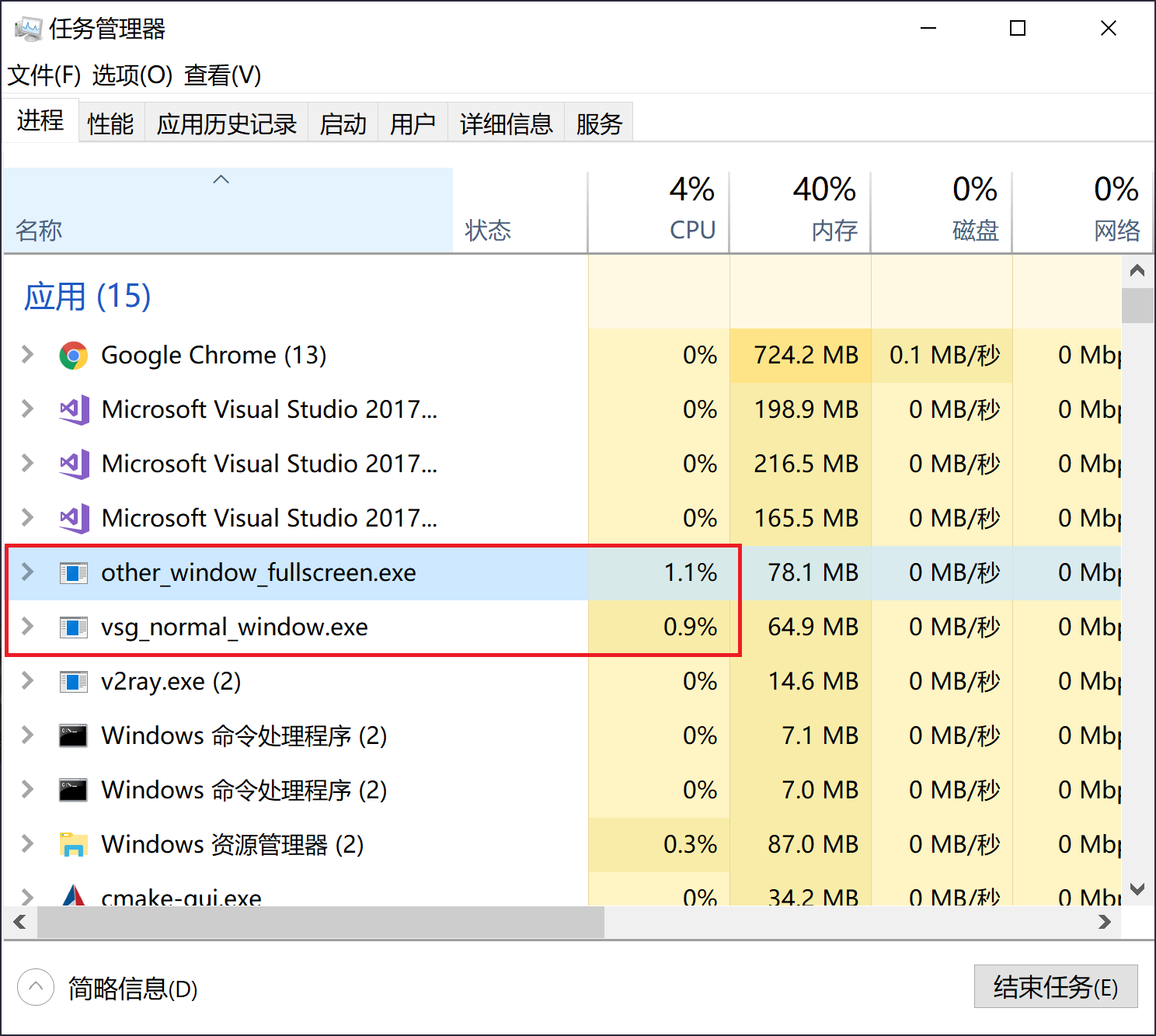
Task: Collapse the 简略信息(D) details view
Action: tap(35, 986)
